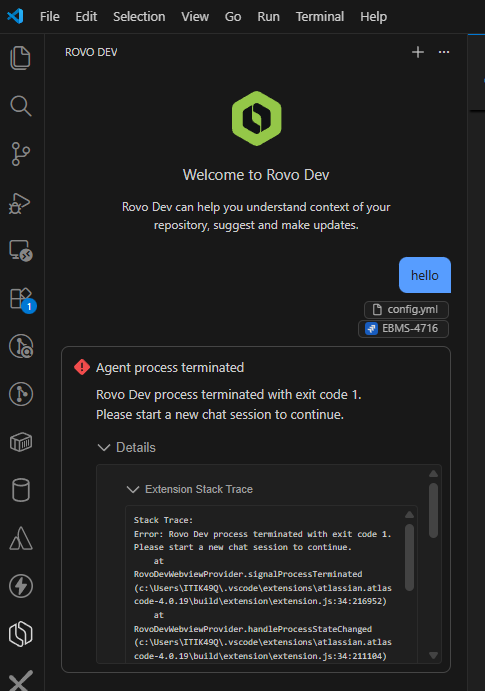Click the green Rovo Dev logo
The image size is (485, 691).
tap(256, 118)
